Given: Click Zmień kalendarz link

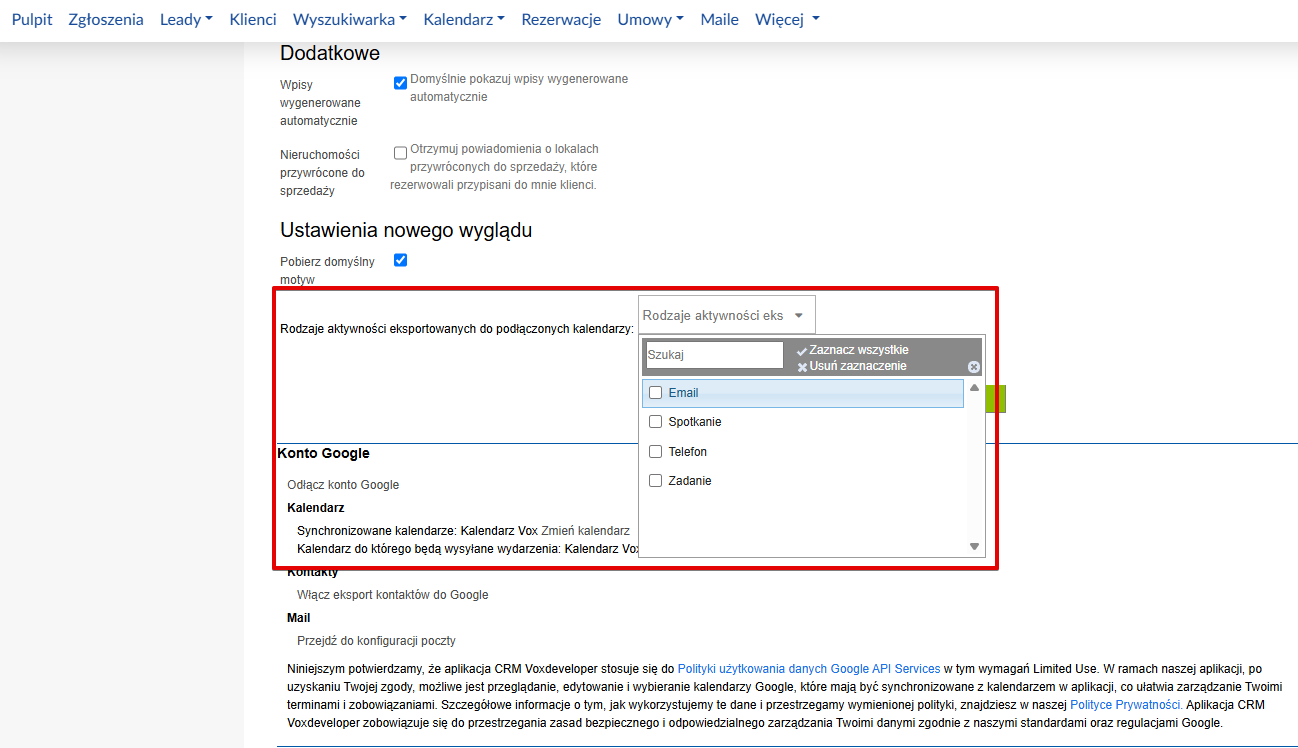Looking at the screenshot, I should (585, 531).
